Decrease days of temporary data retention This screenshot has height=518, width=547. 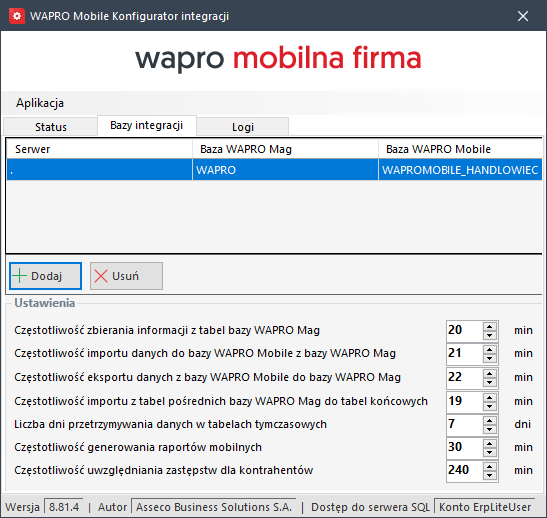(490, 429)
